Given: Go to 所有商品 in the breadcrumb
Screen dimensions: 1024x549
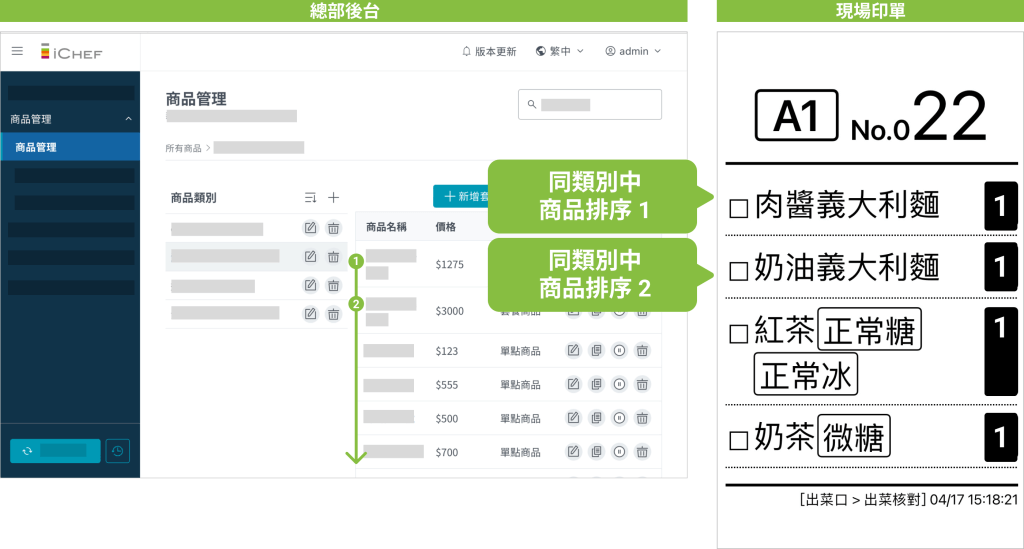Looking at the screenshot, I should 183,148.
